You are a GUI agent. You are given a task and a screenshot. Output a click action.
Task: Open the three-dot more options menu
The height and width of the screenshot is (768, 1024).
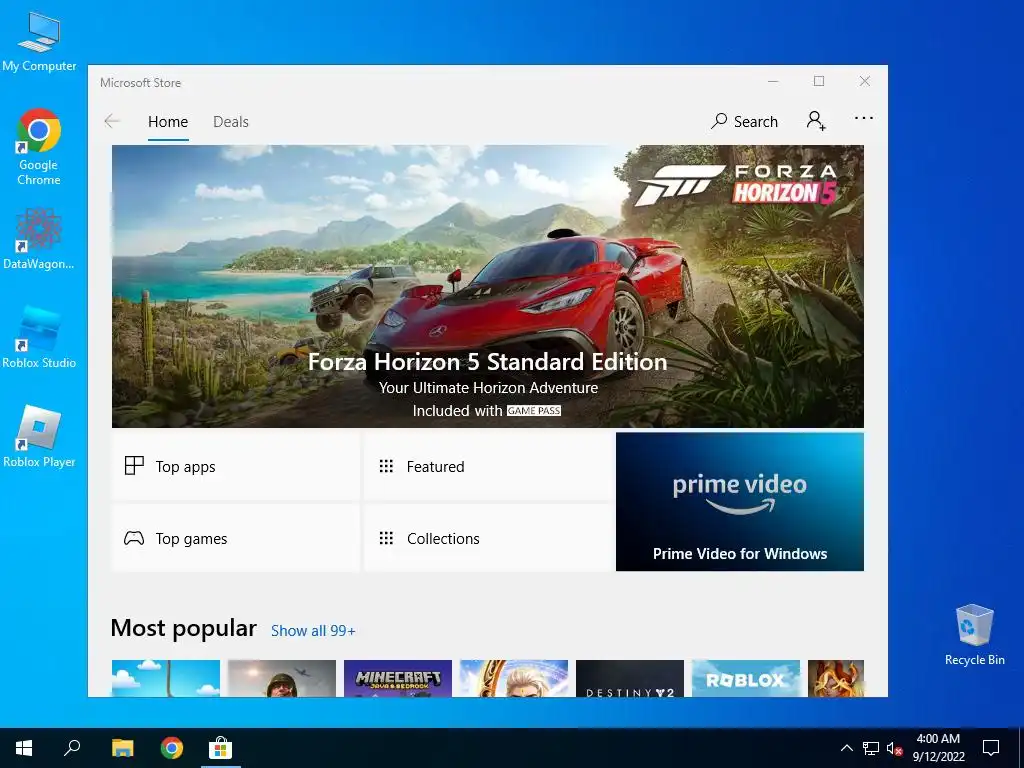(863, 118)
